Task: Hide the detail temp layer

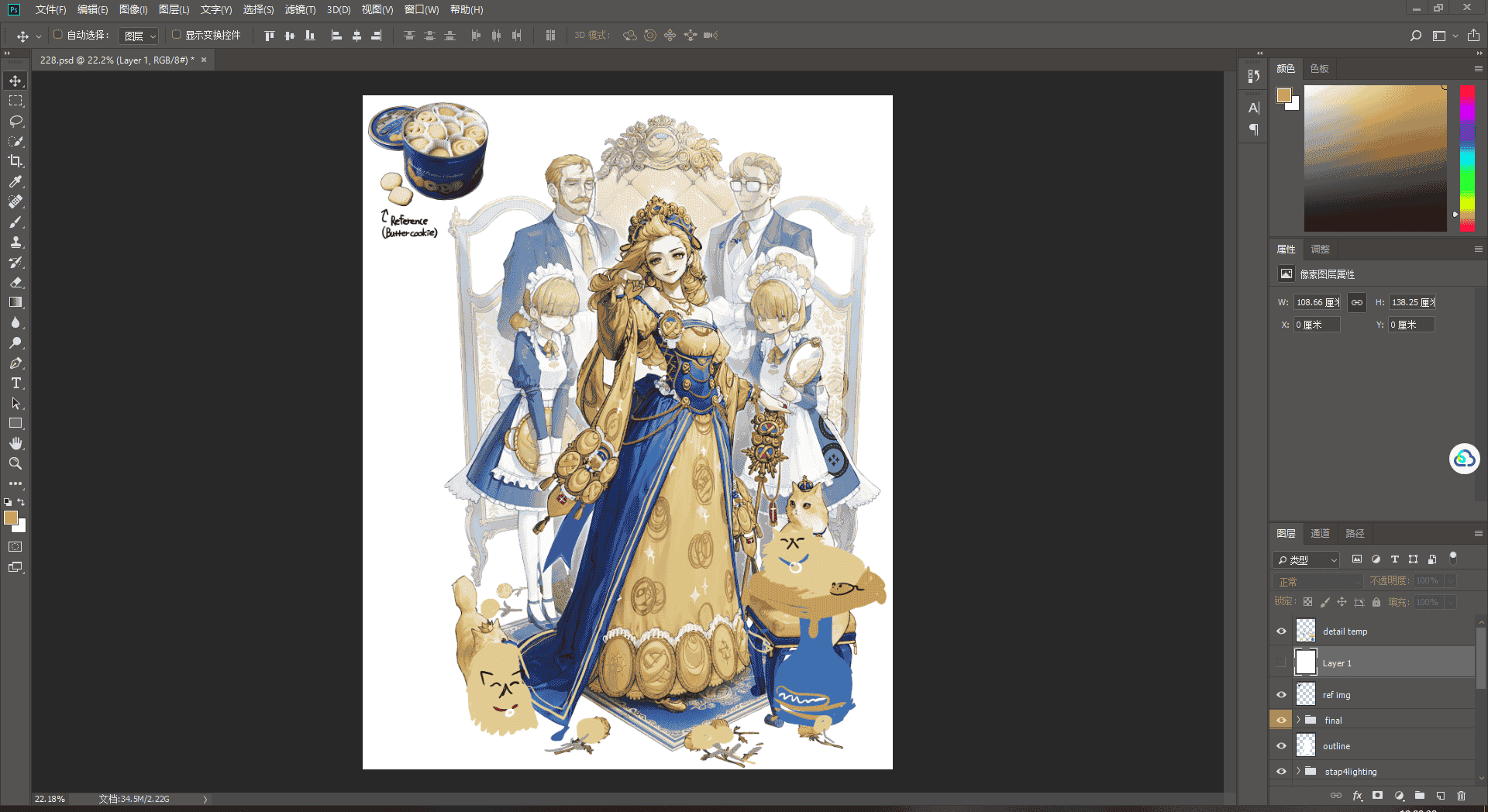Action: (1281, 631)
